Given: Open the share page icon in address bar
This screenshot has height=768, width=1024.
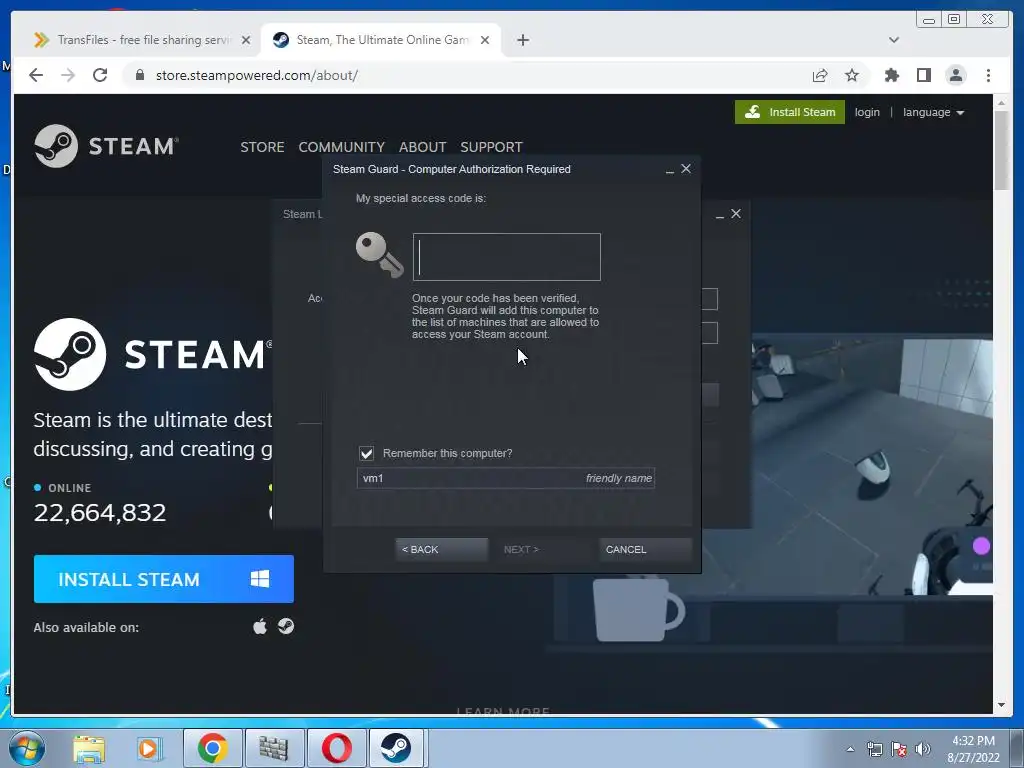Looking at the screenshot, I should pyautogui.click(x=820, y=75).
